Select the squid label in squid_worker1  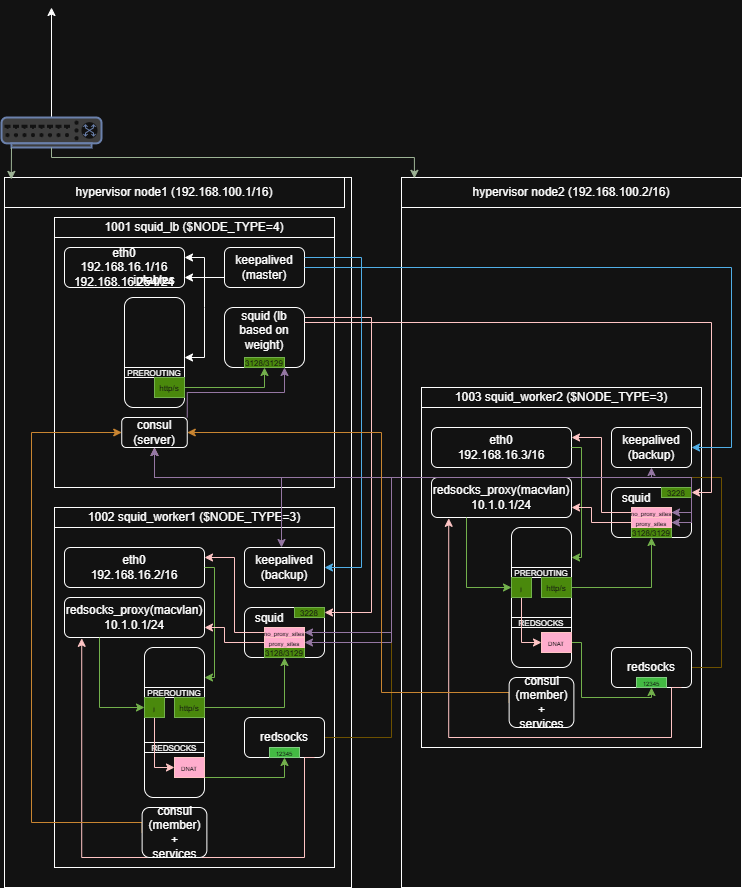[269, 618]
